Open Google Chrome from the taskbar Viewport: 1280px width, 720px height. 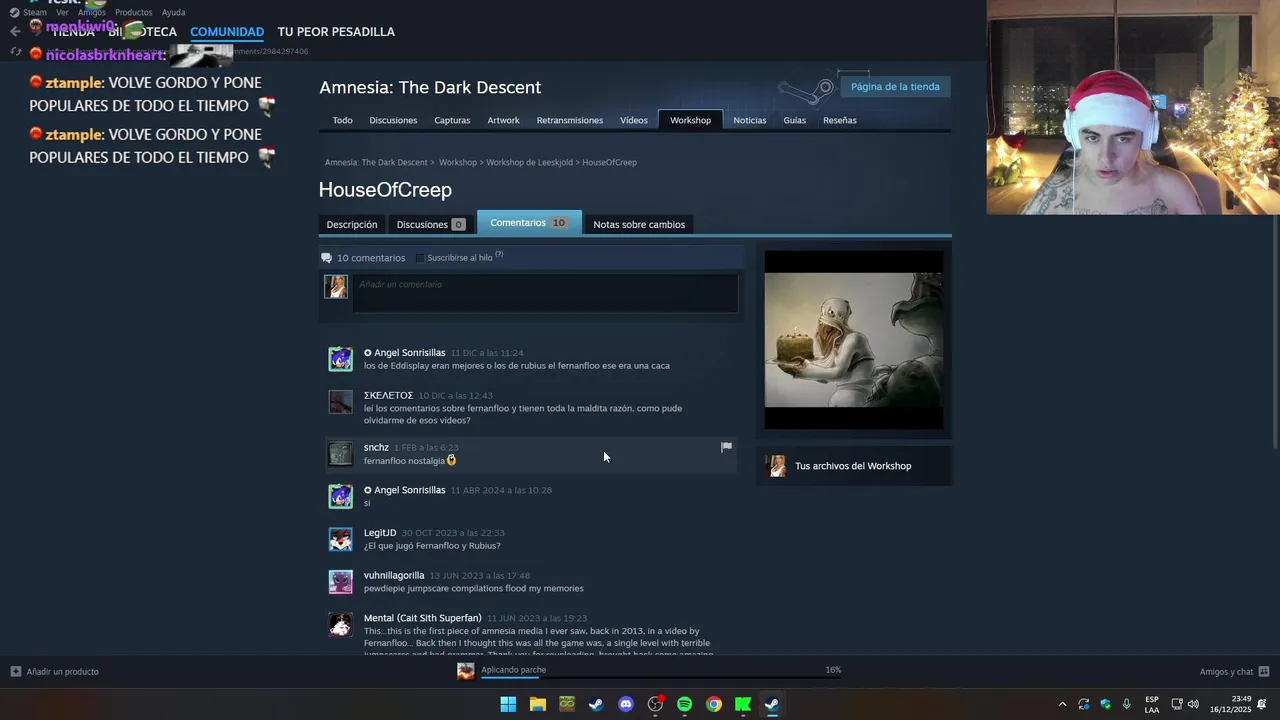click(714, 704)
